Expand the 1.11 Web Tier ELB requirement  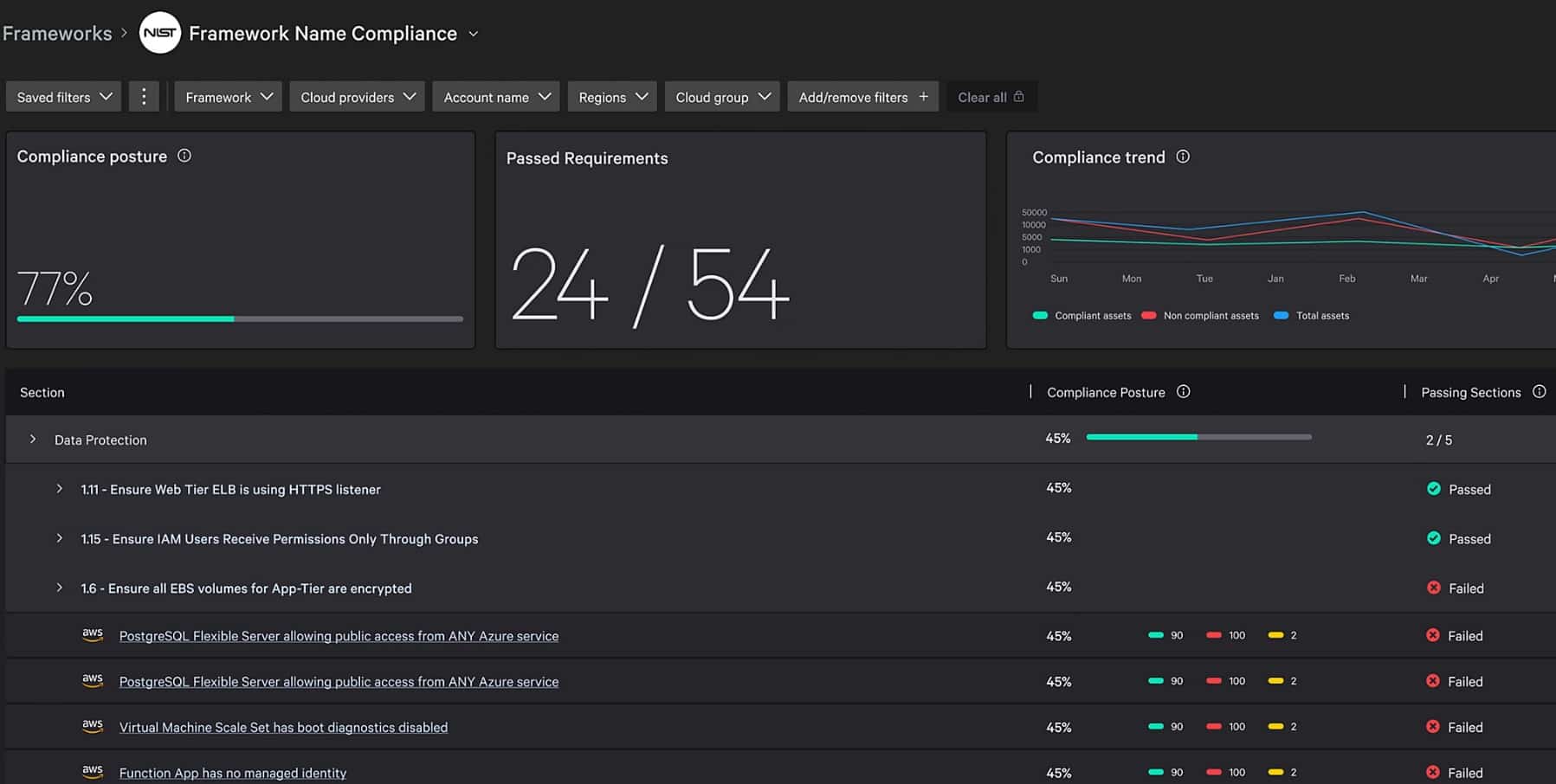(59, 489)
